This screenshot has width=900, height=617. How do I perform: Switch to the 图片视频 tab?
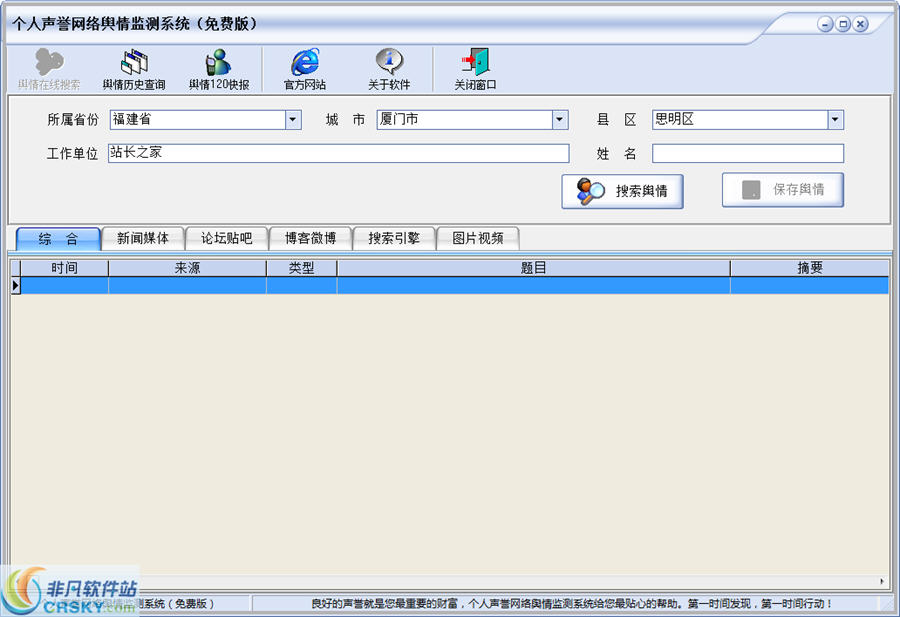coord(478,238)
